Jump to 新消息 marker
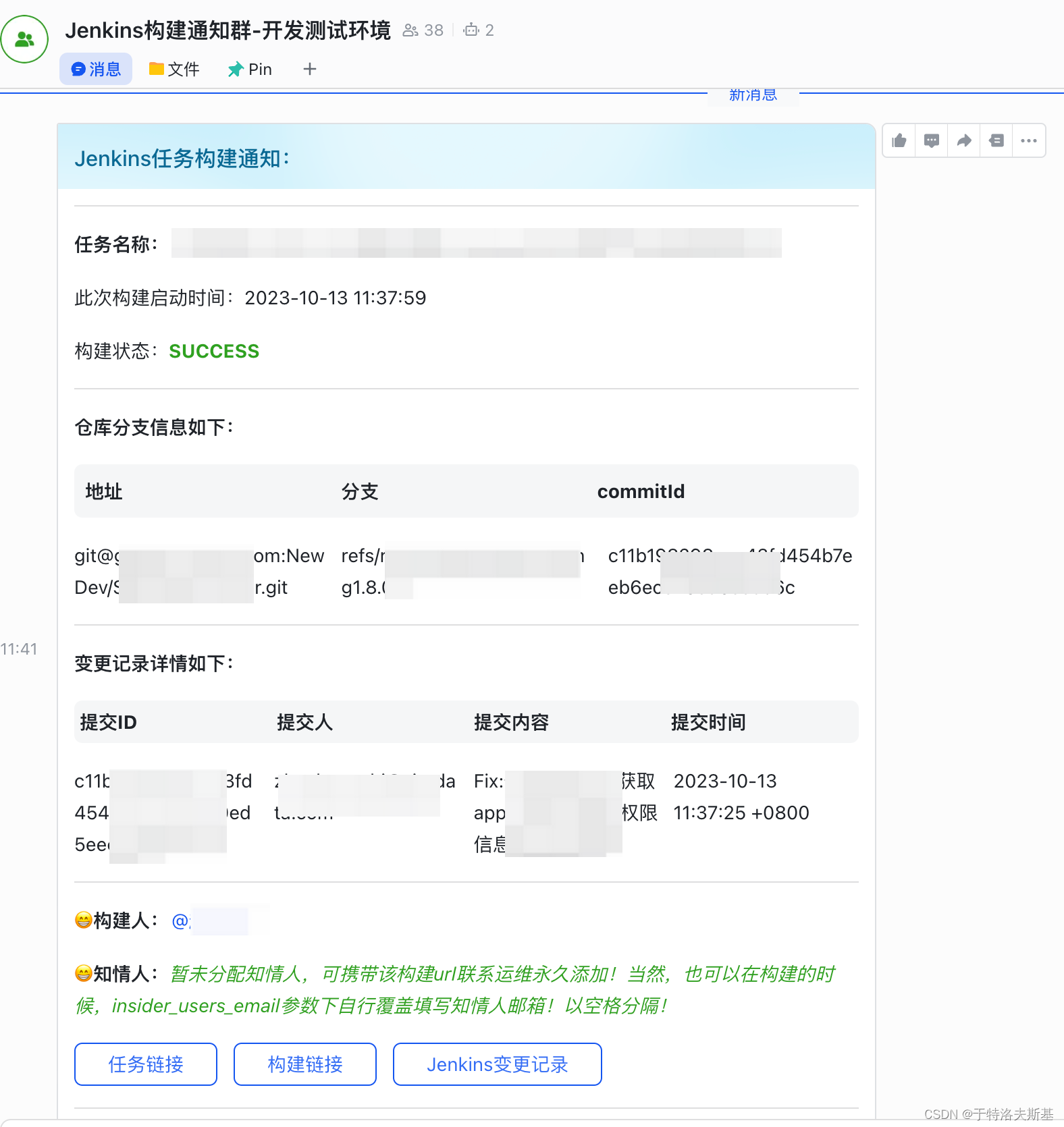1064x1127 pixels. click(753, 95)
